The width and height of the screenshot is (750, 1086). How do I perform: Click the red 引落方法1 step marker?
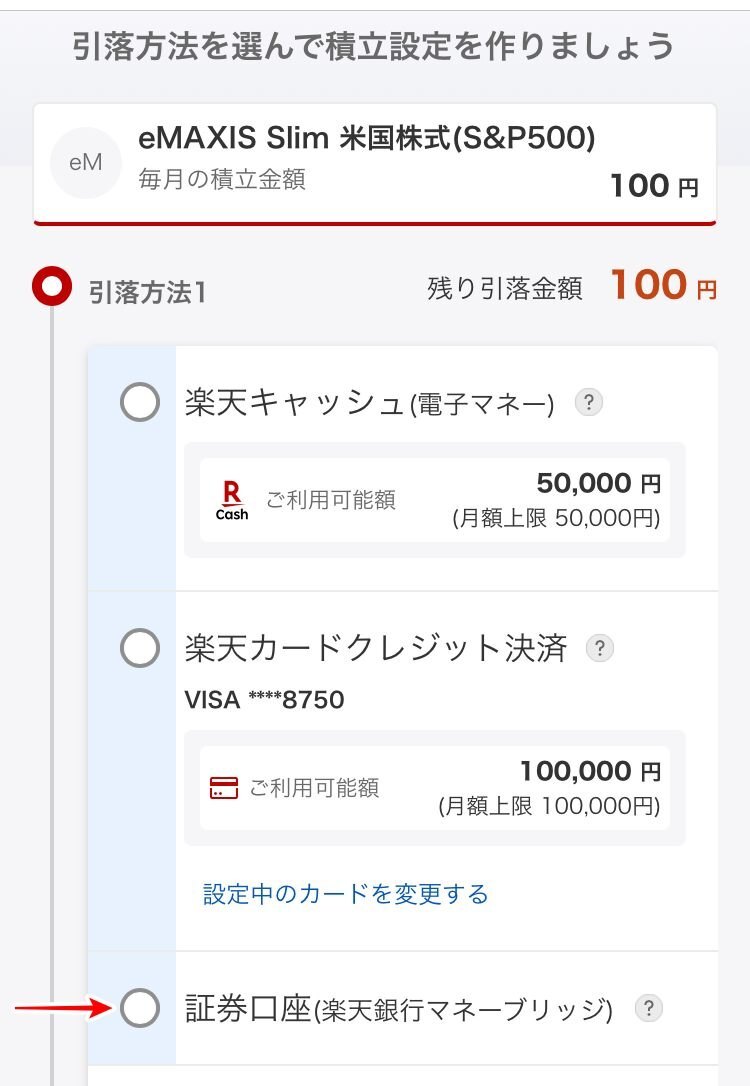pyautogui.click(x=52, y=286)
